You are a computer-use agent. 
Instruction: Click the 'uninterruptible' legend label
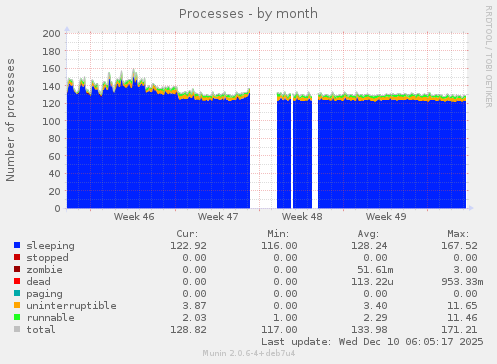point(71,306)
